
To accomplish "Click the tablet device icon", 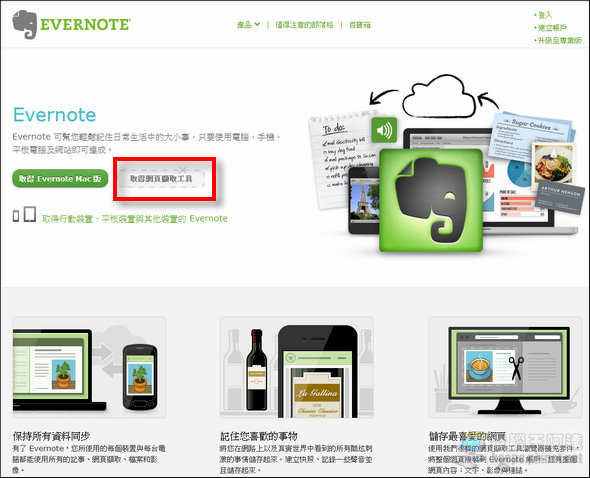I will 30,214.
